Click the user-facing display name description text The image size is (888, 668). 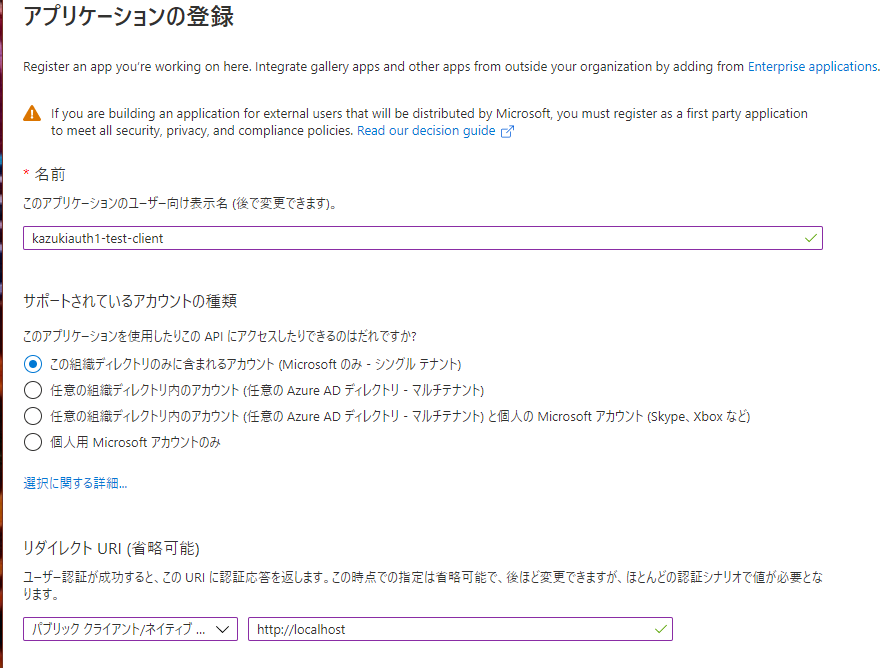click(x=180, y=203)
